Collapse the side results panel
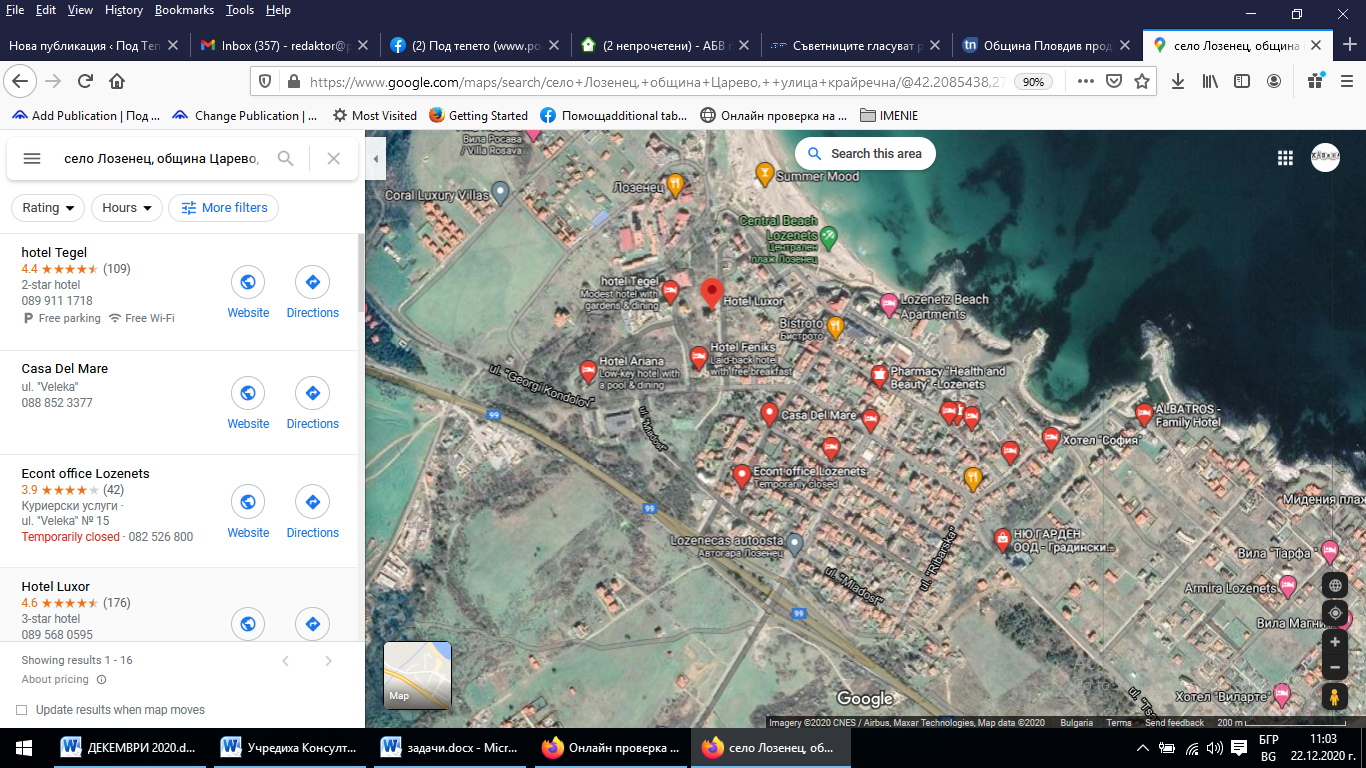Screen dimensions: 1366x768 (377, 159)
